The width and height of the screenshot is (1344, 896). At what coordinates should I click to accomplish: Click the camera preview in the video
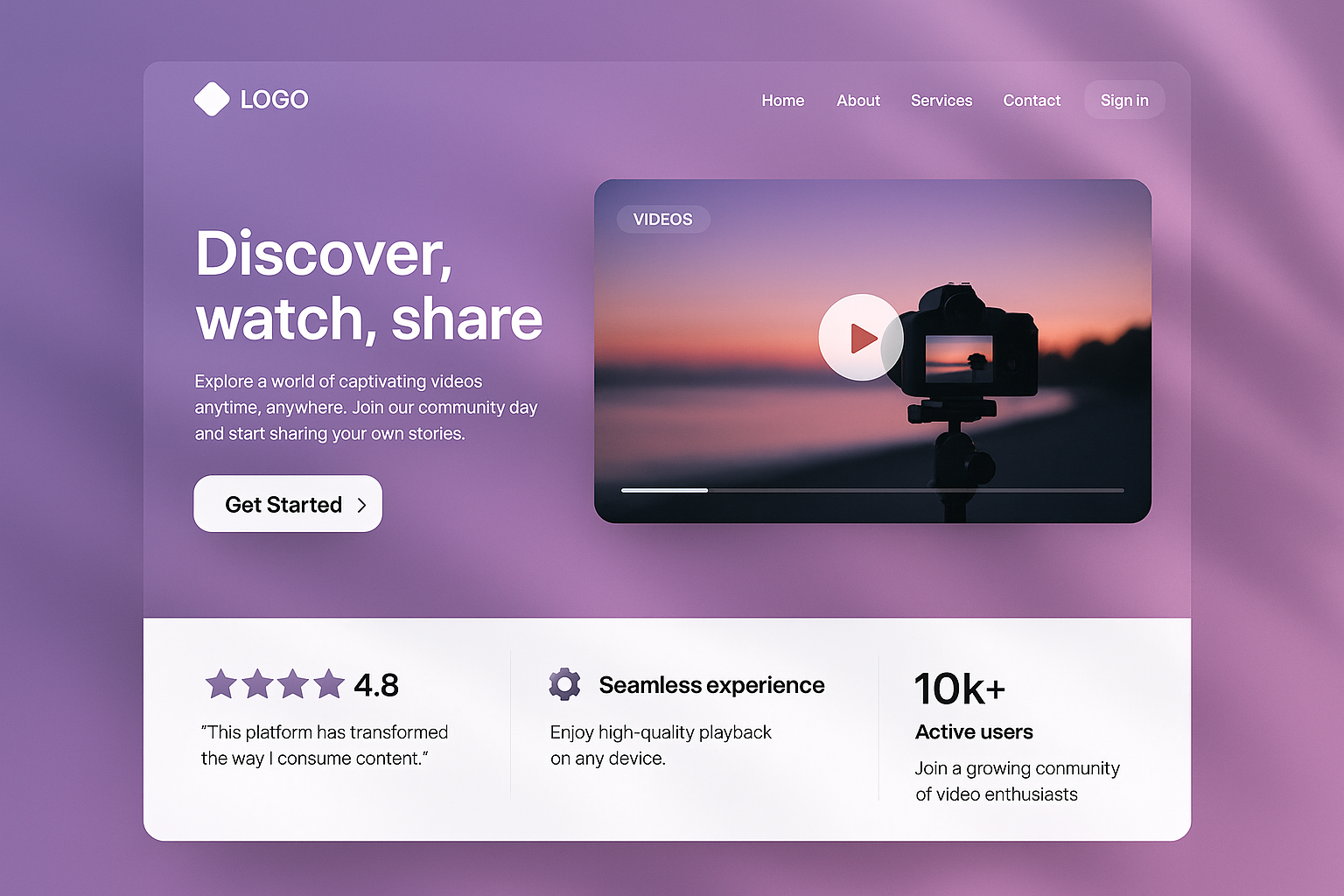pos(959,357)
